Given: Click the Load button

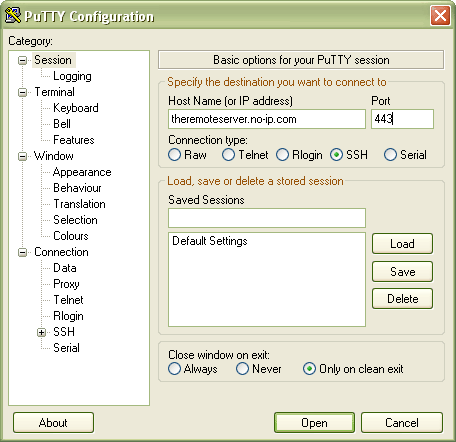Looking at the screenshot, I should (402, 244).
